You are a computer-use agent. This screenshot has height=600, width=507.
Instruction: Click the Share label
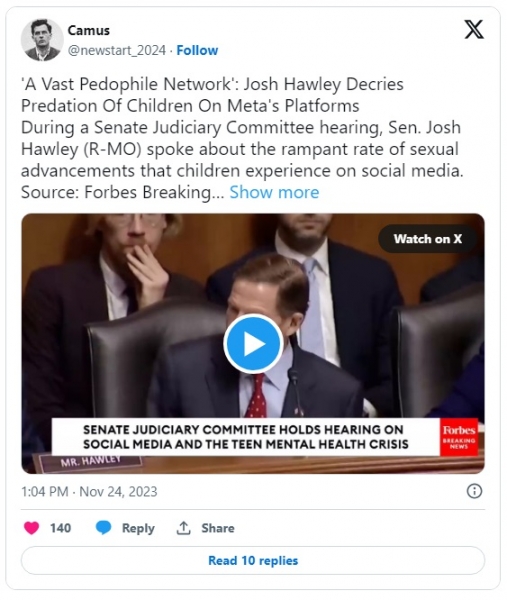tap(218, 528)
